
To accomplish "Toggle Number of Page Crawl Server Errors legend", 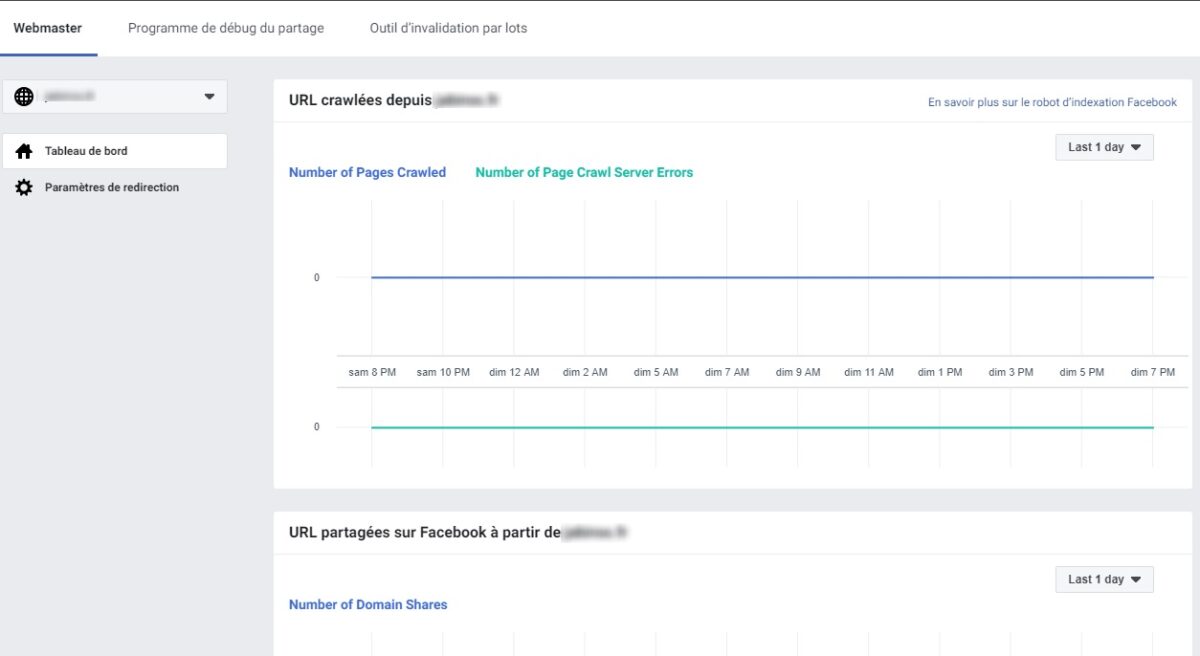I will point(584,172).
